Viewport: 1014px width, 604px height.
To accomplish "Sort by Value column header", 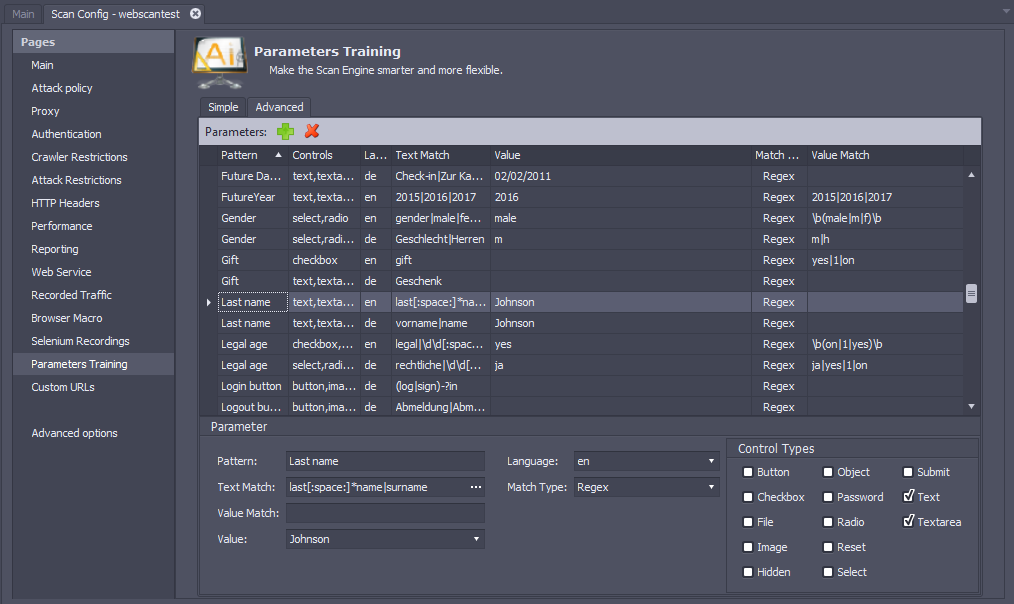I will (x=621, y=155).
